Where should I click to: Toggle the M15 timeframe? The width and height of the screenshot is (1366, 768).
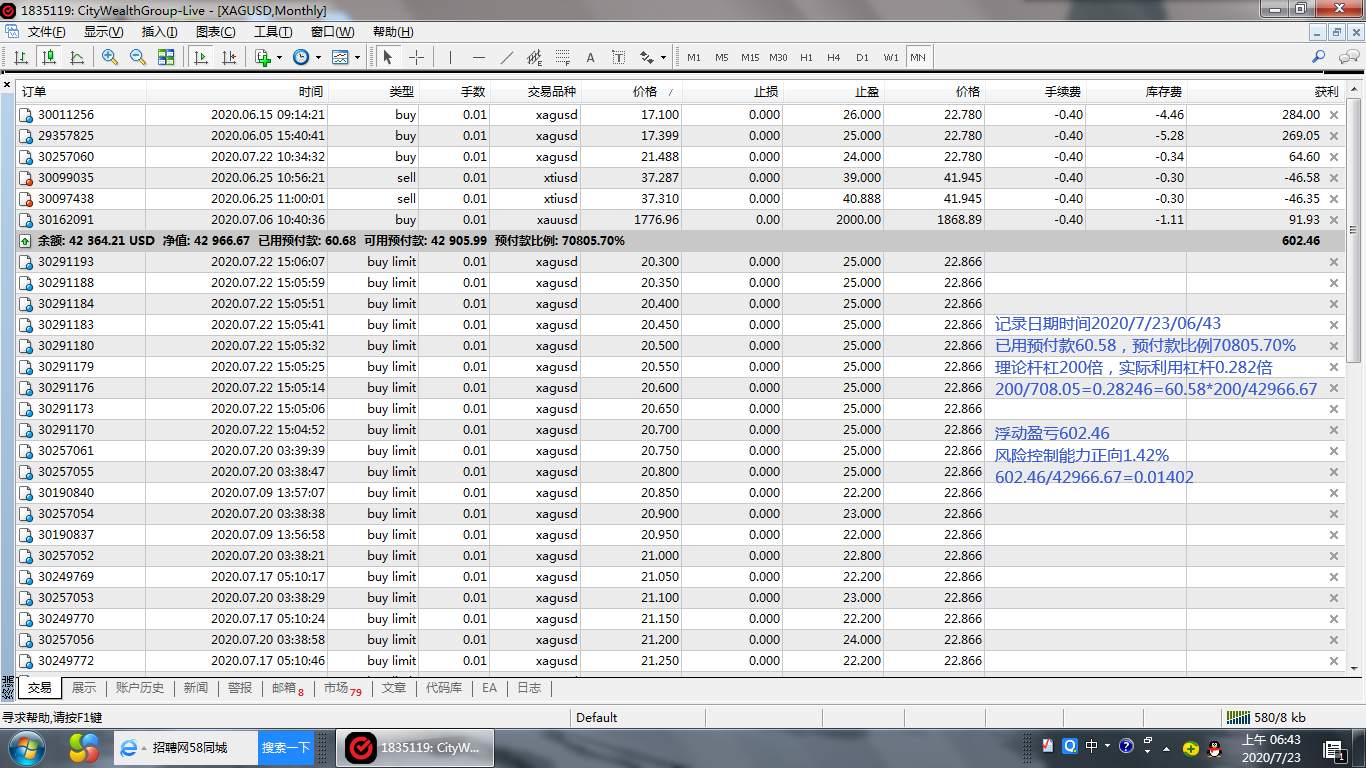tap(750, 57)
